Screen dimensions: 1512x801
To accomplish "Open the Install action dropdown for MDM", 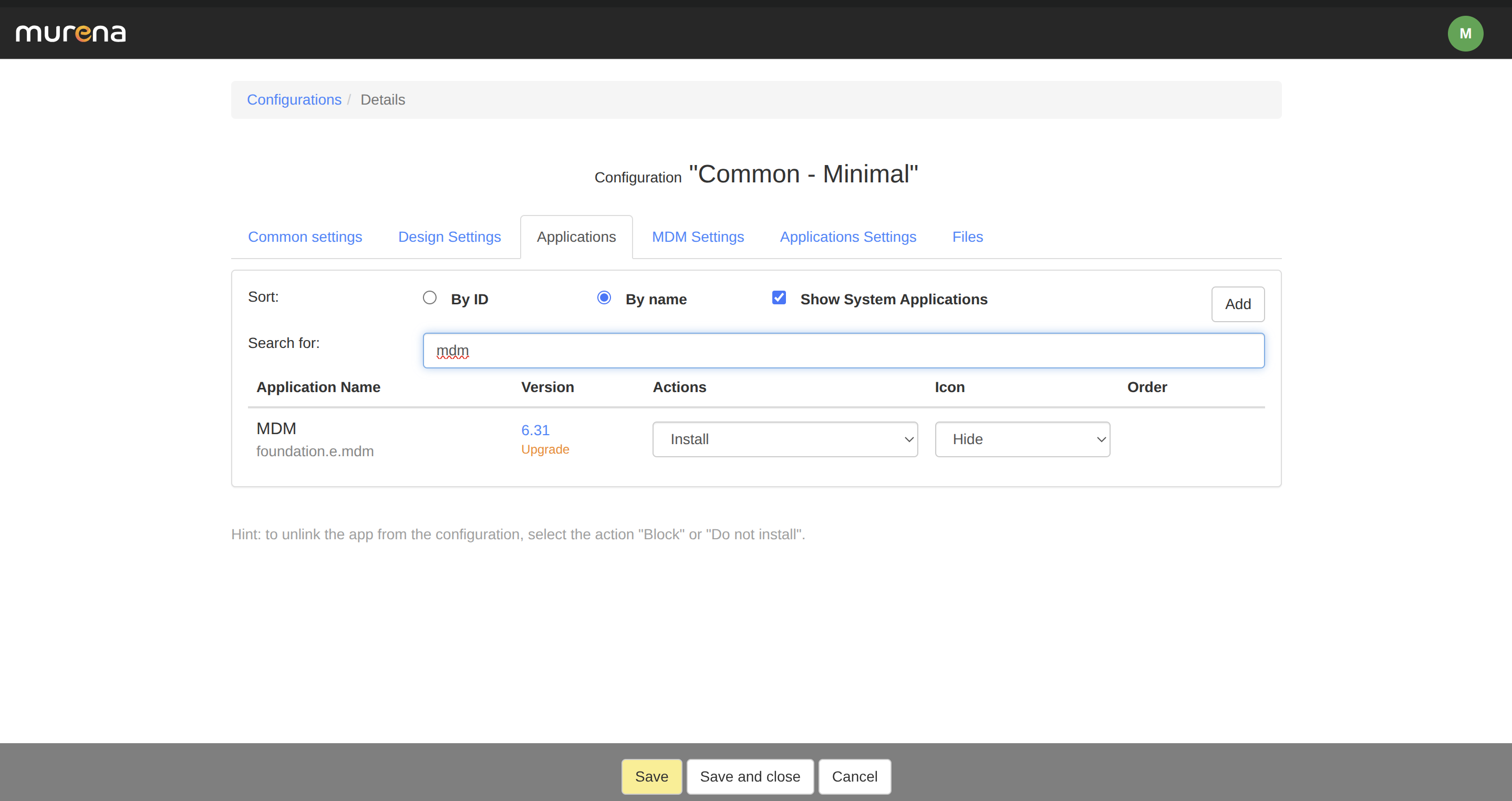I will tap(785, 439).
